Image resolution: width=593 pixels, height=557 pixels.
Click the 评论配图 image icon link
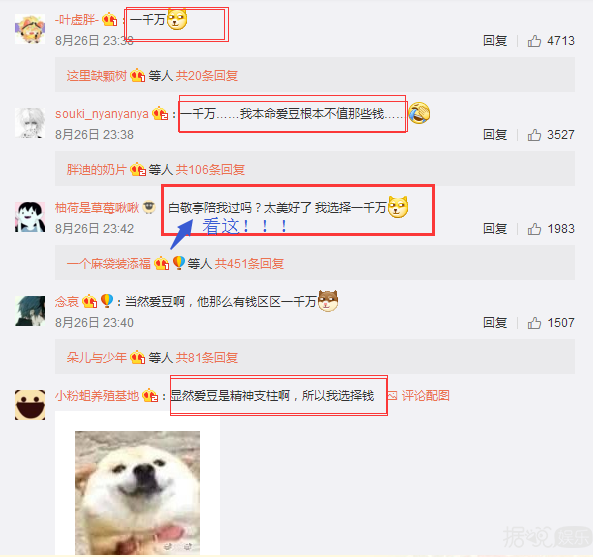(419, 396)
